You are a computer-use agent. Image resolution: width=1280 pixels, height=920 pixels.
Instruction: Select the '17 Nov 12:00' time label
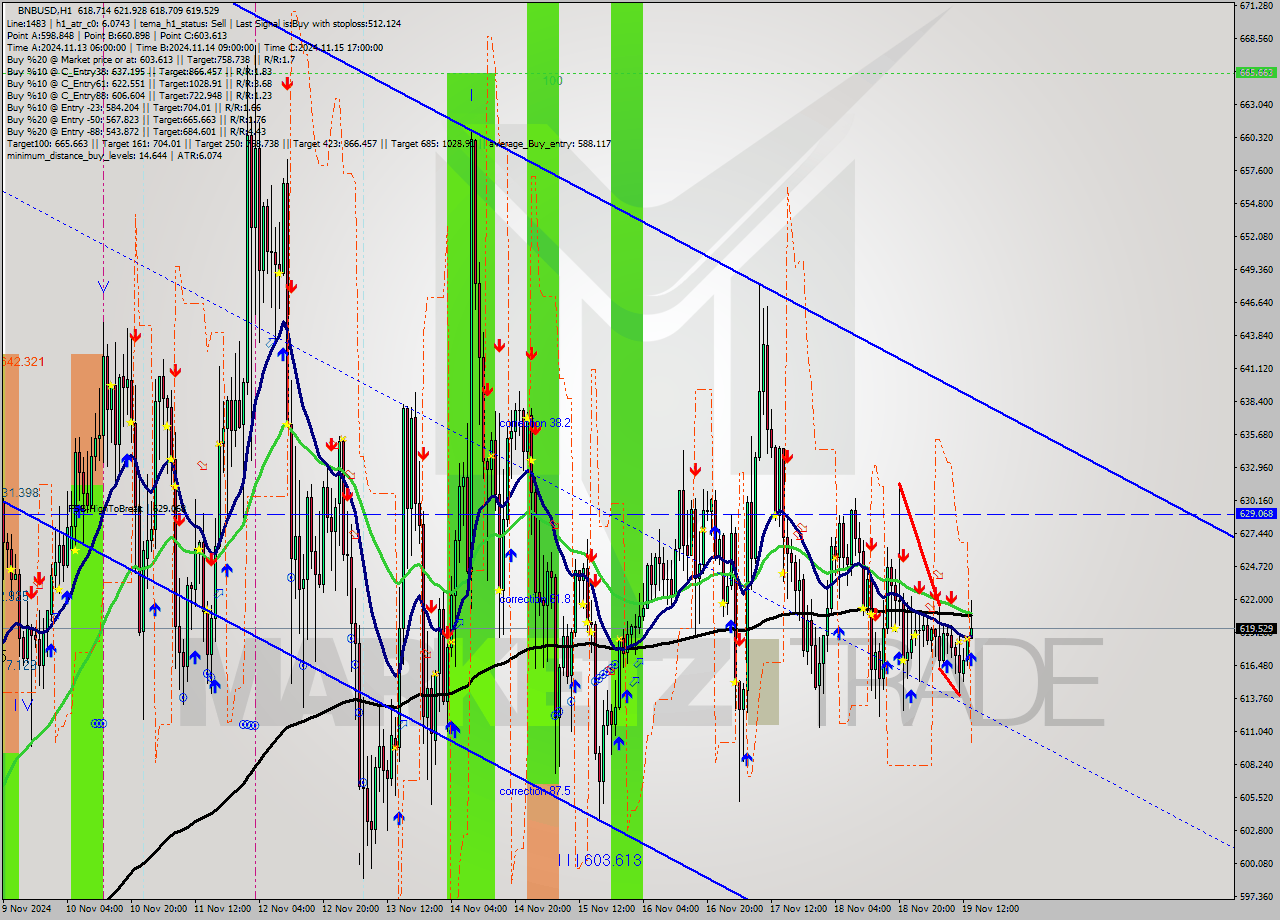[798, 909]
